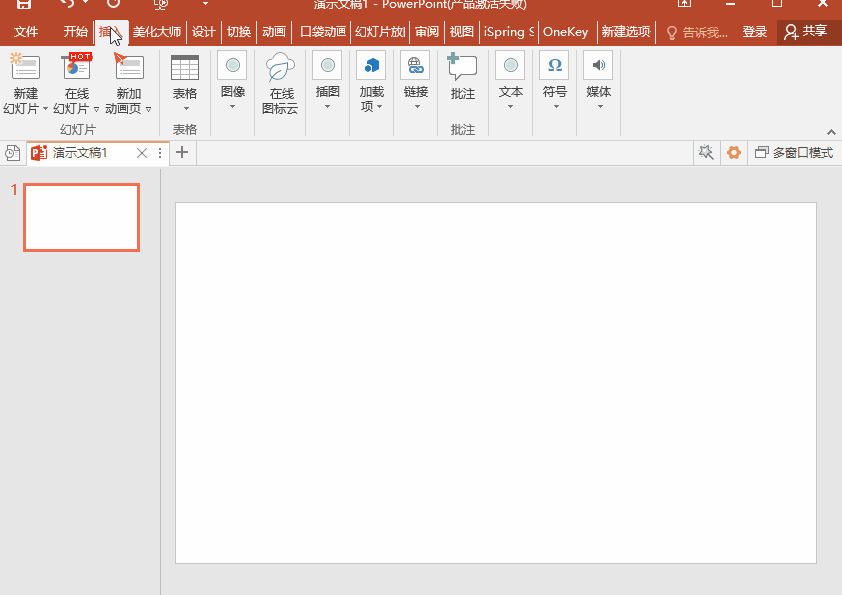Click the Add Animation Page (新加动画页) icon

point(129,68)
